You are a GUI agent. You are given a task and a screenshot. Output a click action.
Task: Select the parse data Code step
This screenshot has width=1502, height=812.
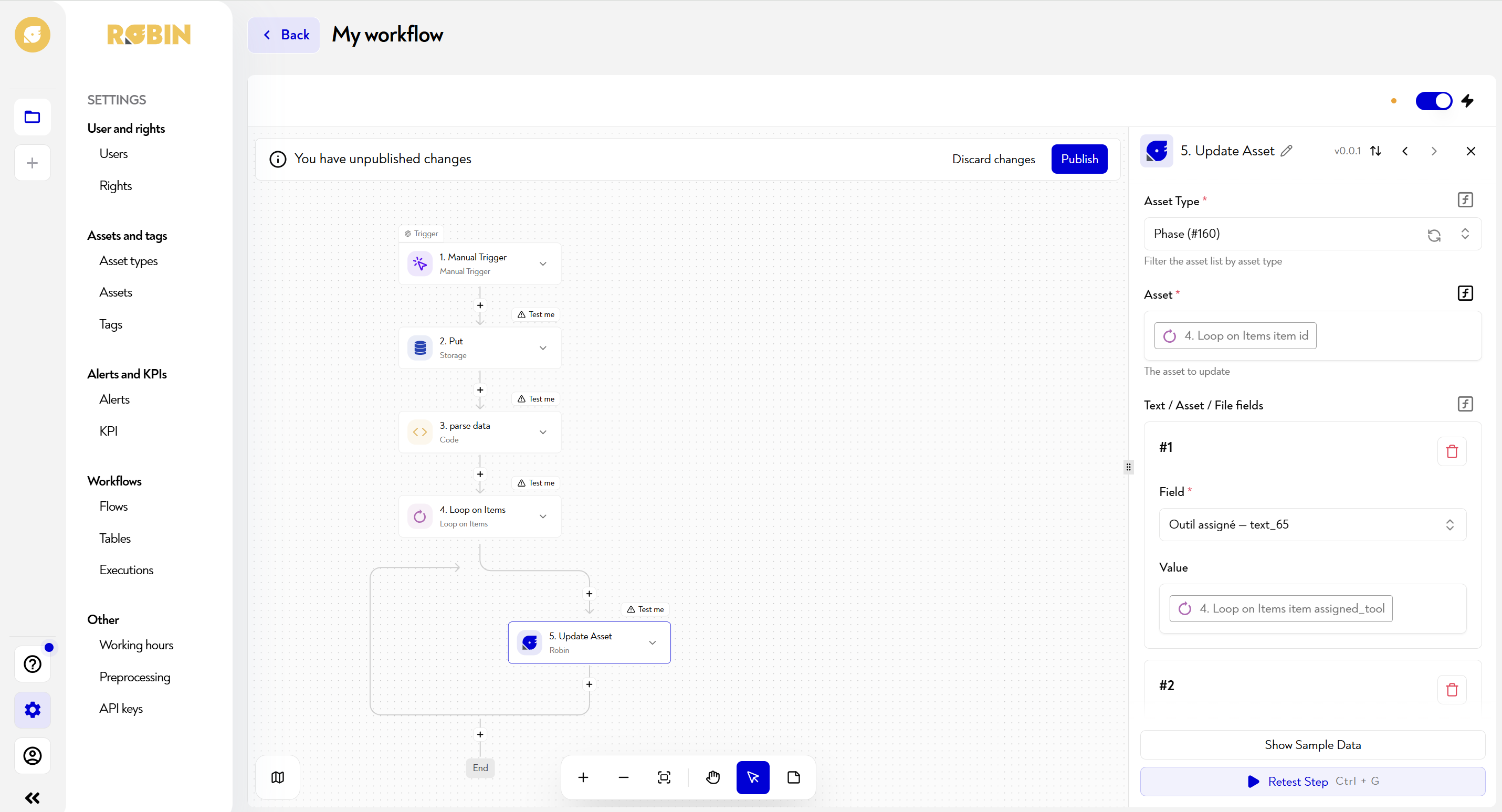click(x=479, y=432)
